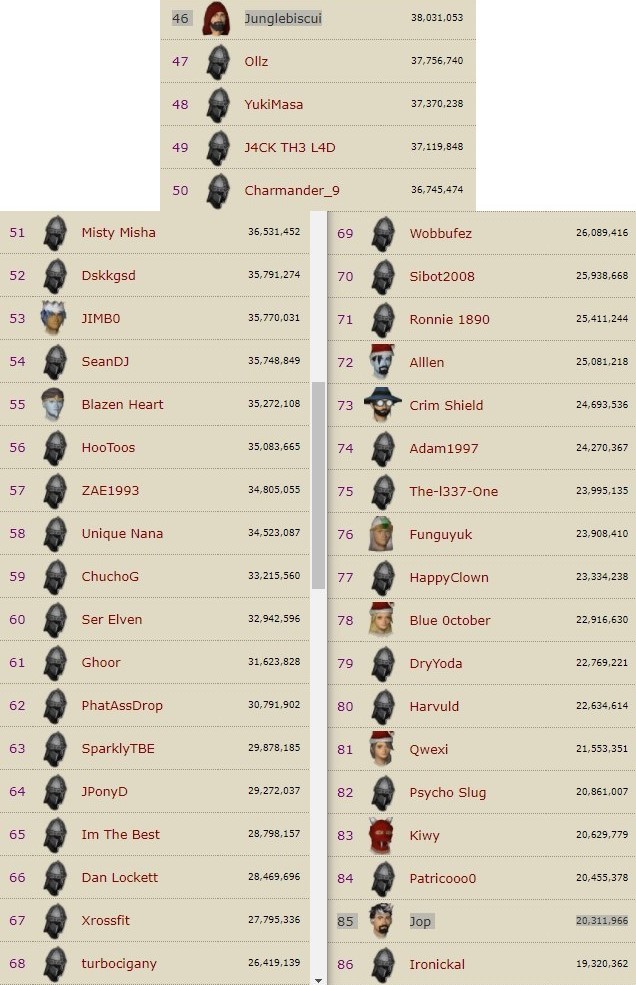Click the The-l337-One player name
This screenshot has width=636, height=985.
coord(454,491)
